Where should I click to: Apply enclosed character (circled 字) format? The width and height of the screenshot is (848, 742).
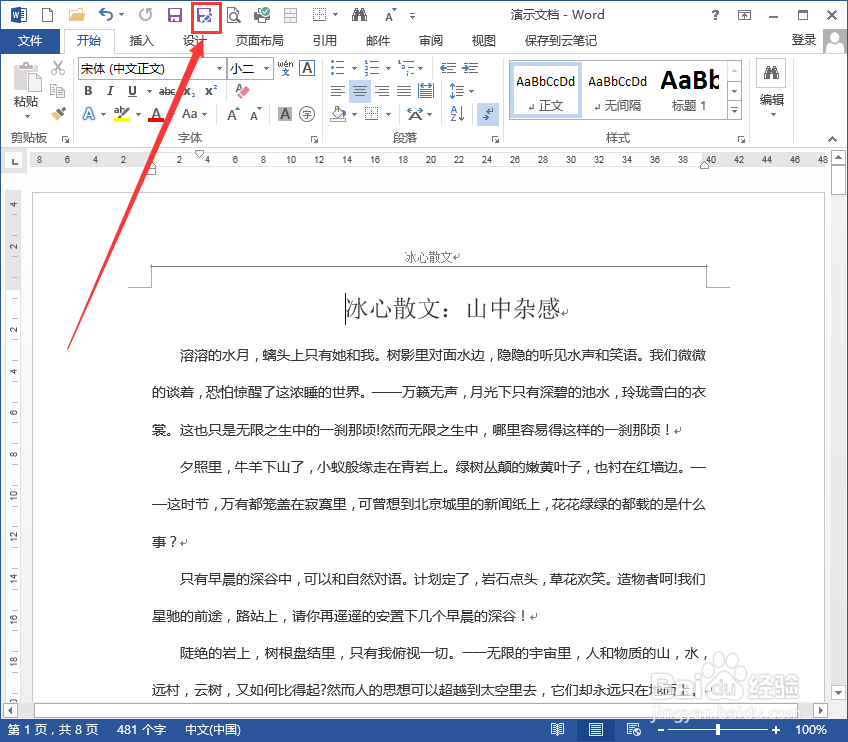(x=307, y=114)
